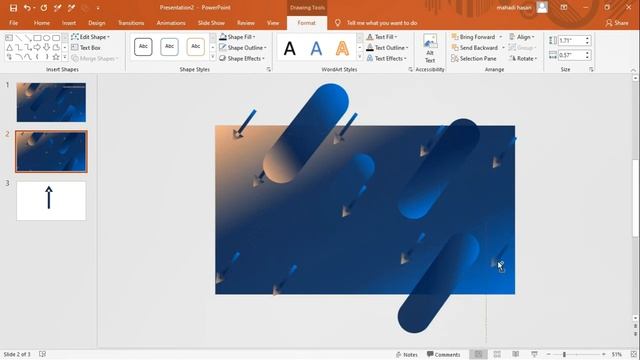Click the Tell me what you want to do box
This screenshot has width=640, height=360.
tap(382, 23)
